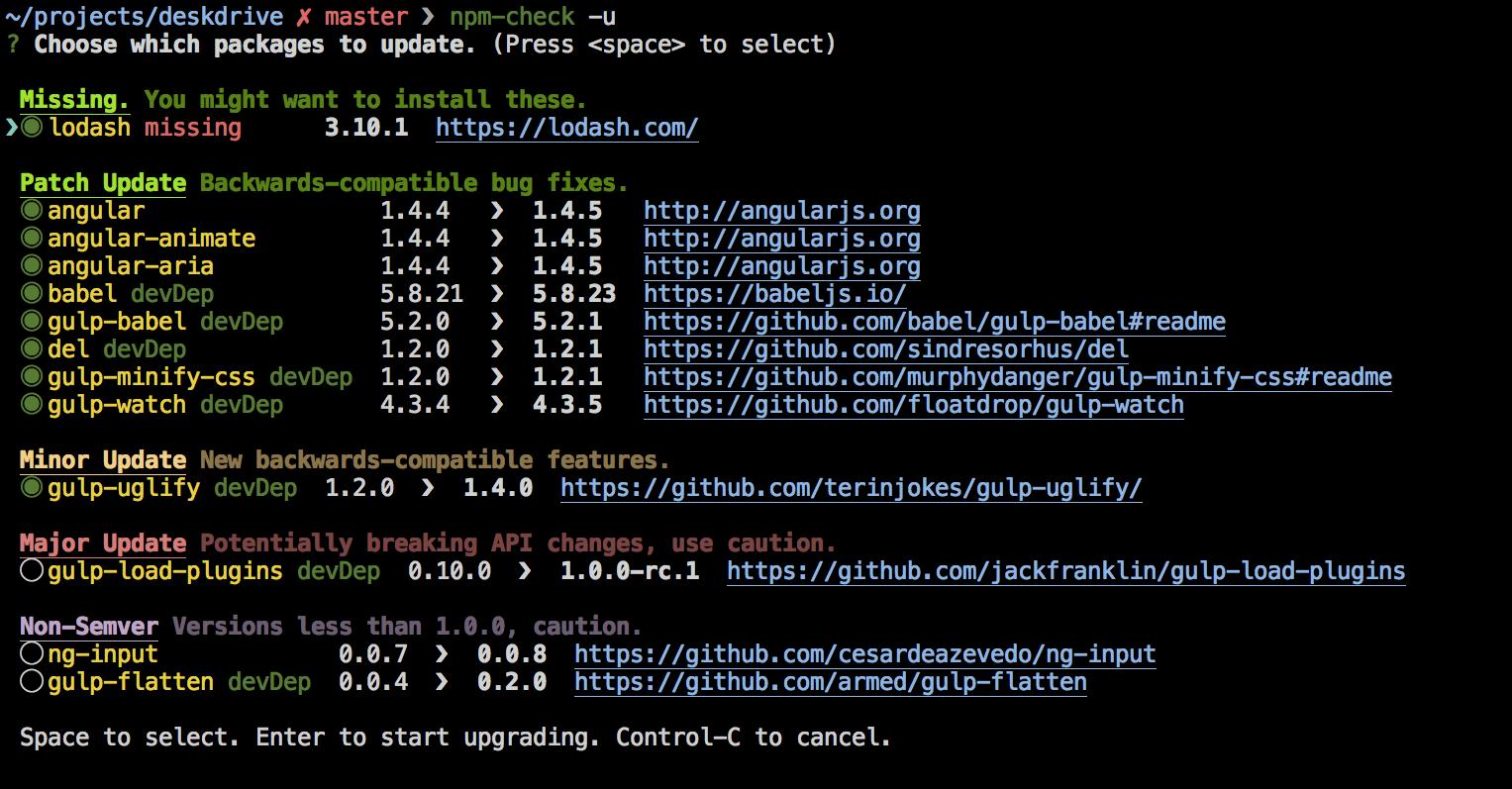1512x789 pixels.
Task: Select gulp-load-plugins major update circle
Action: pos(32,571)
